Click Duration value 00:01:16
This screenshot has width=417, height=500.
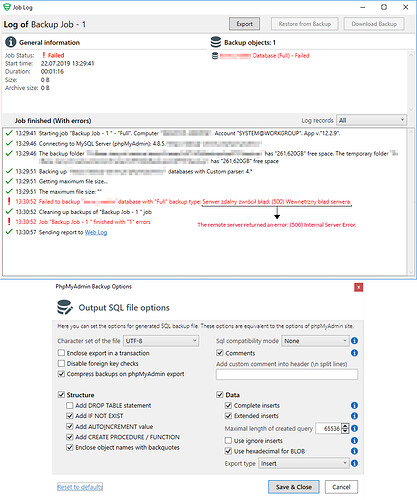pyautogui.click(x=52, y=71)
